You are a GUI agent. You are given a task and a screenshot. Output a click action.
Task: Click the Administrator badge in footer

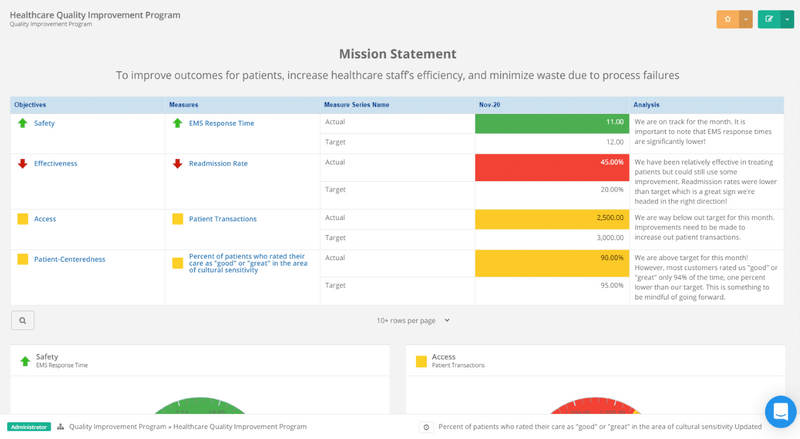point(29,427)
